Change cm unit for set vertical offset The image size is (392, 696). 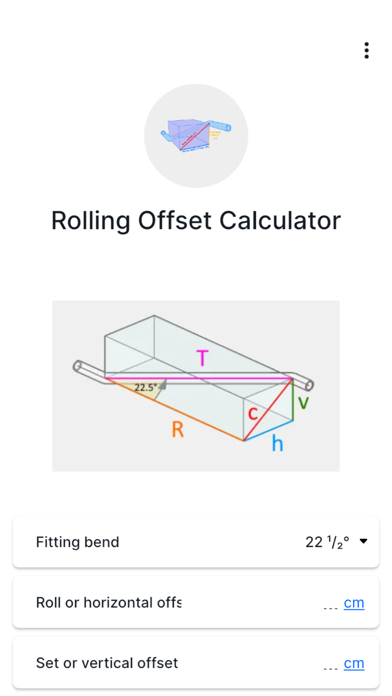(354, 663)
